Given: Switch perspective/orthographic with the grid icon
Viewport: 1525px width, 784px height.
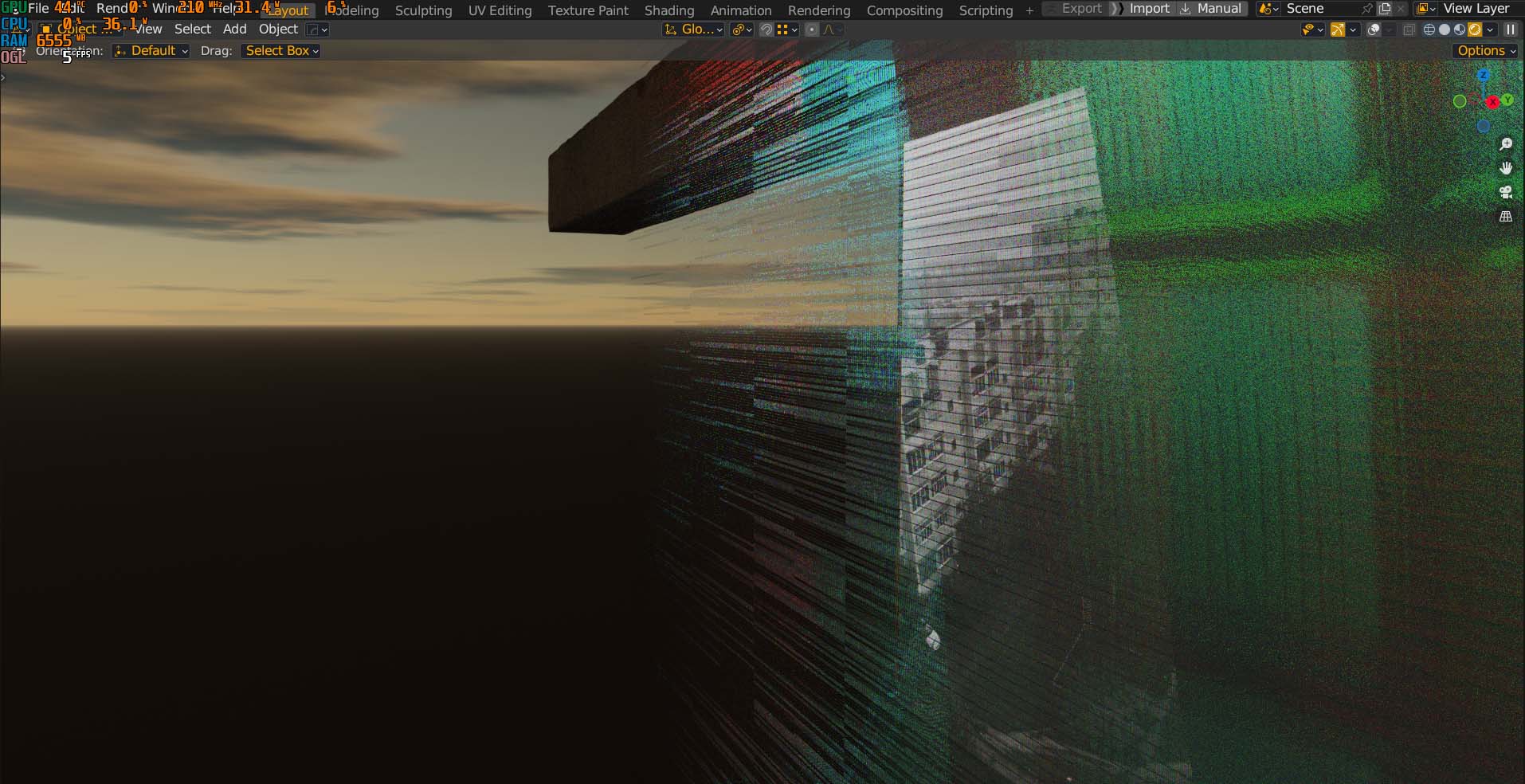Looking at the screenshot, I should coord(1505,217).
